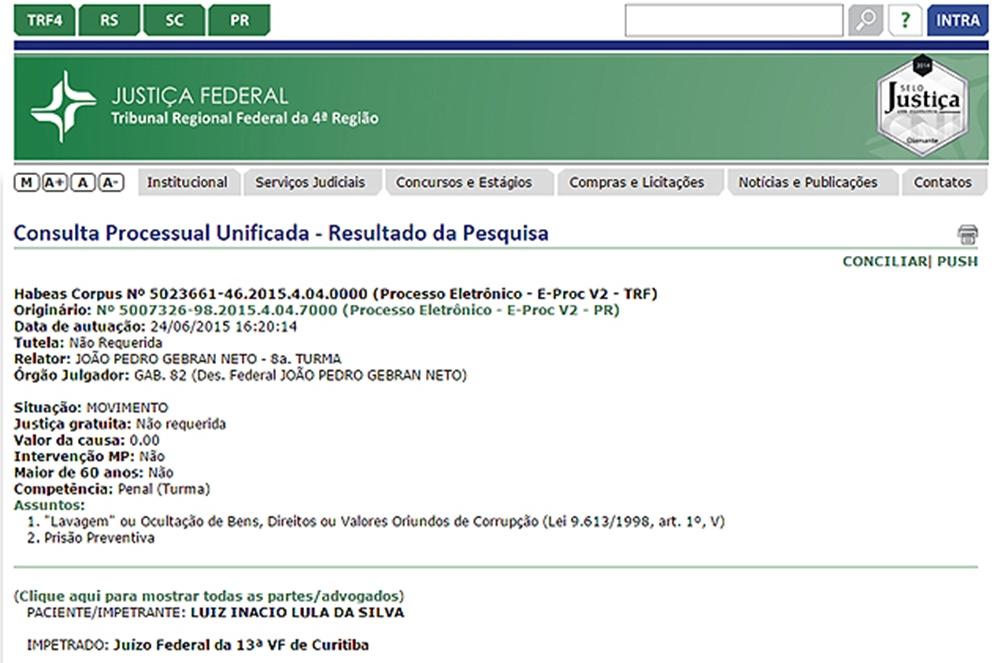This screenshot has width=1000, height=663.
Task: Select text 'Juízo Federal da 13ª VF de Curitiba'
Action: point(241,645)
